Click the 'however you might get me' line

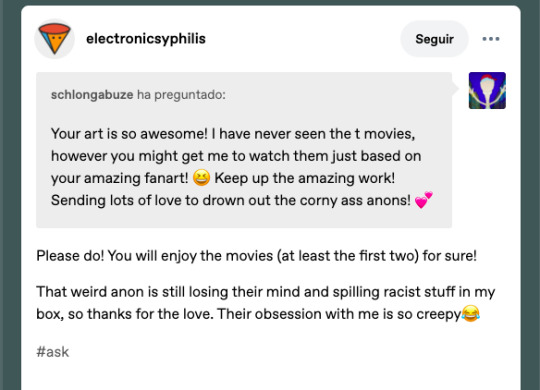236,156
